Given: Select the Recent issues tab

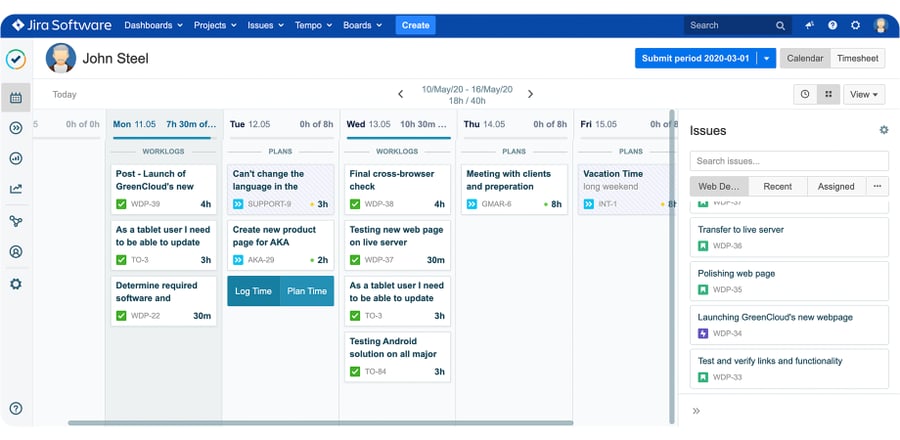Looking at the screenshot, I should (x=778, y=186).
